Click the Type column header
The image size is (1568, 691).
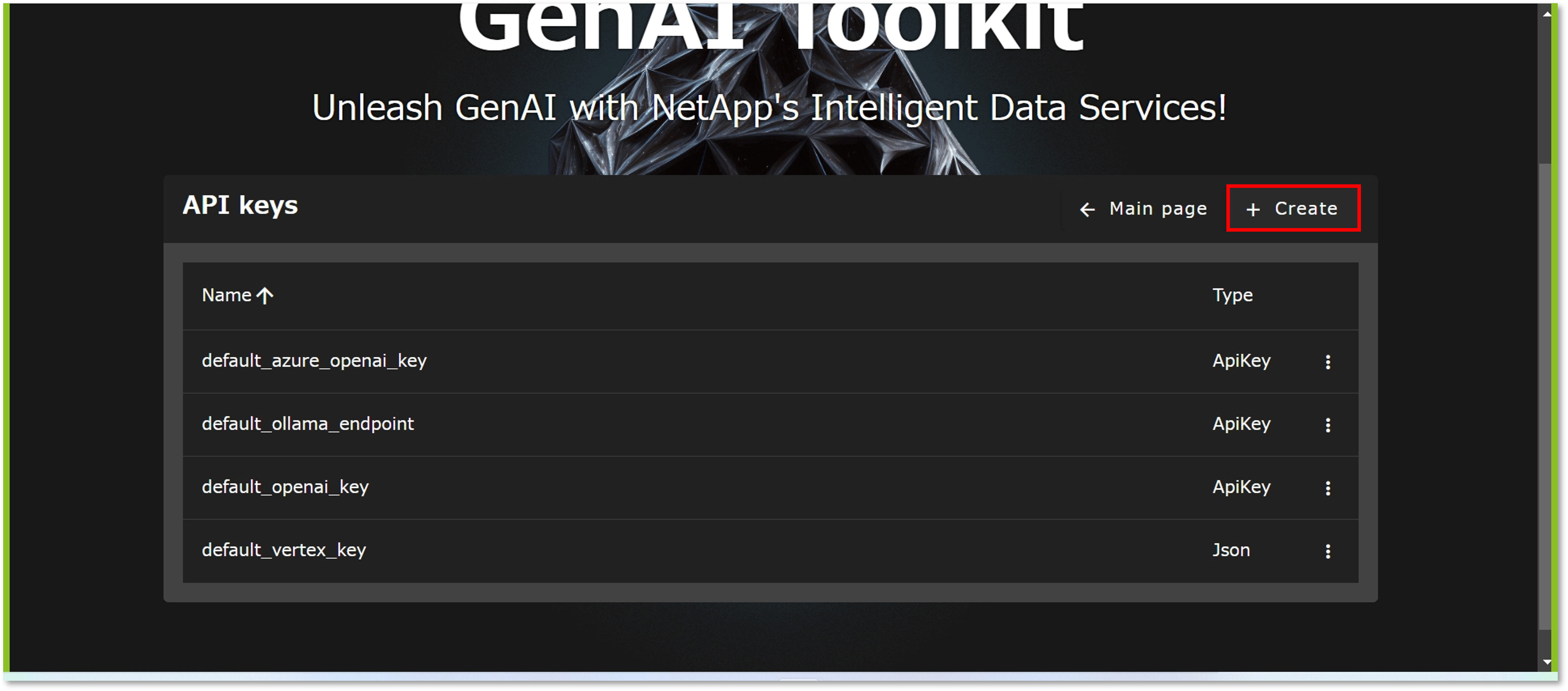click(x=1232, y=296)
